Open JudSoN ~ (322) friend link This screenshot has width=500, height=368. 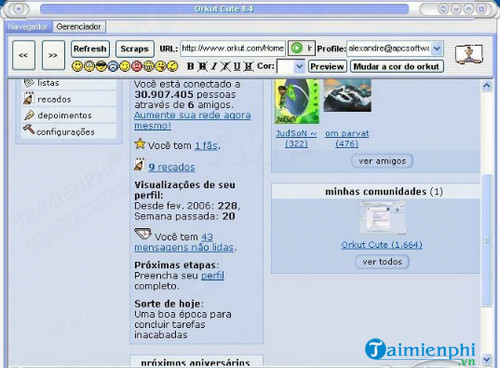[296, 138]
